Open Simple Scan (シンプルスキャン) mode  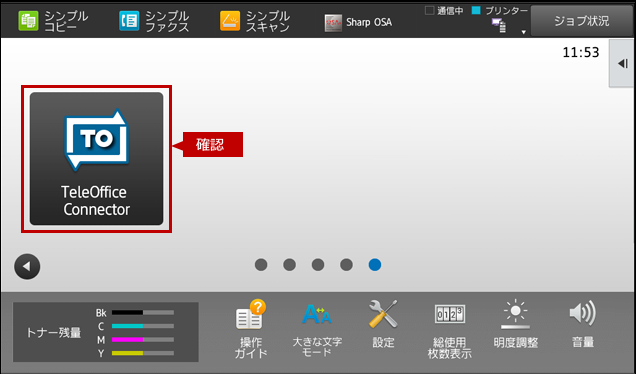(x=255, y=21)
